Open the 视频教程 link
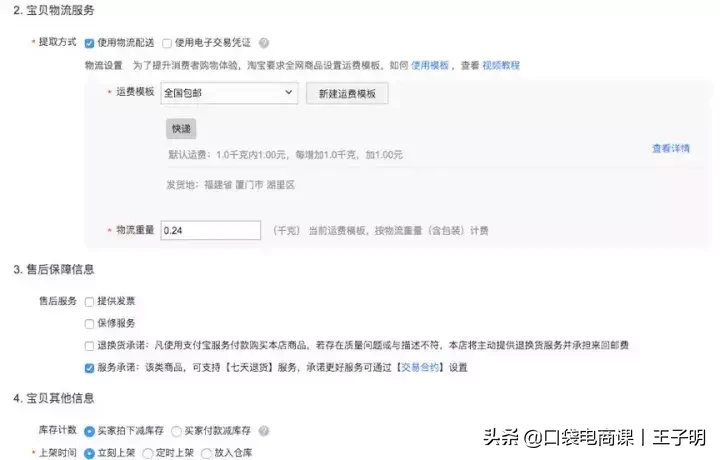Viewport: 720px width, 460px height. click(501, 65)
